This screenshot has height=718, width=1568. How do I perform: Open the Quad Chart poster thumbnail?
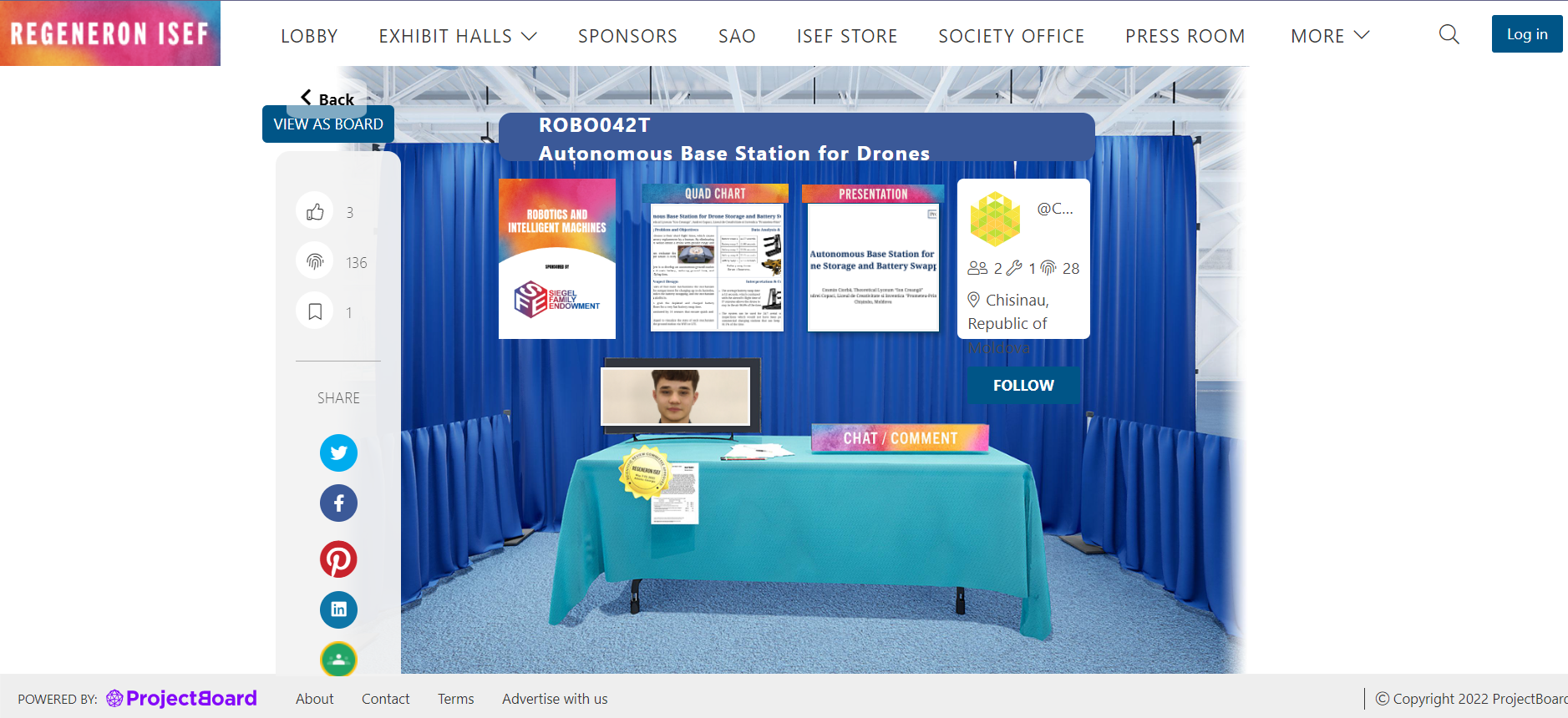pyautogui.click(x=716, y=259)
